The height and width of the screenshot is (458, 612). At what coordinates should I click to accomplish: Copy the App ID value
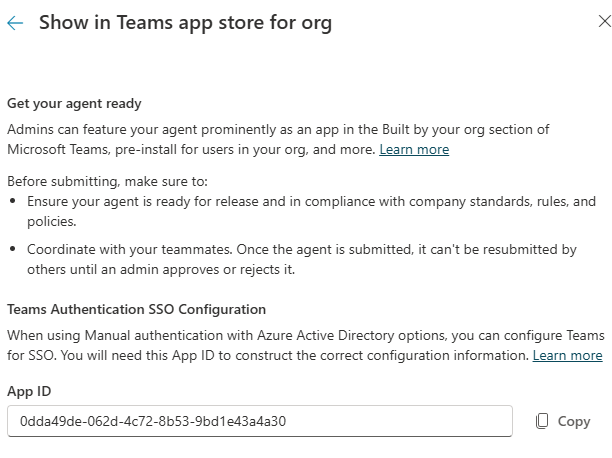[x=563, y=421]
